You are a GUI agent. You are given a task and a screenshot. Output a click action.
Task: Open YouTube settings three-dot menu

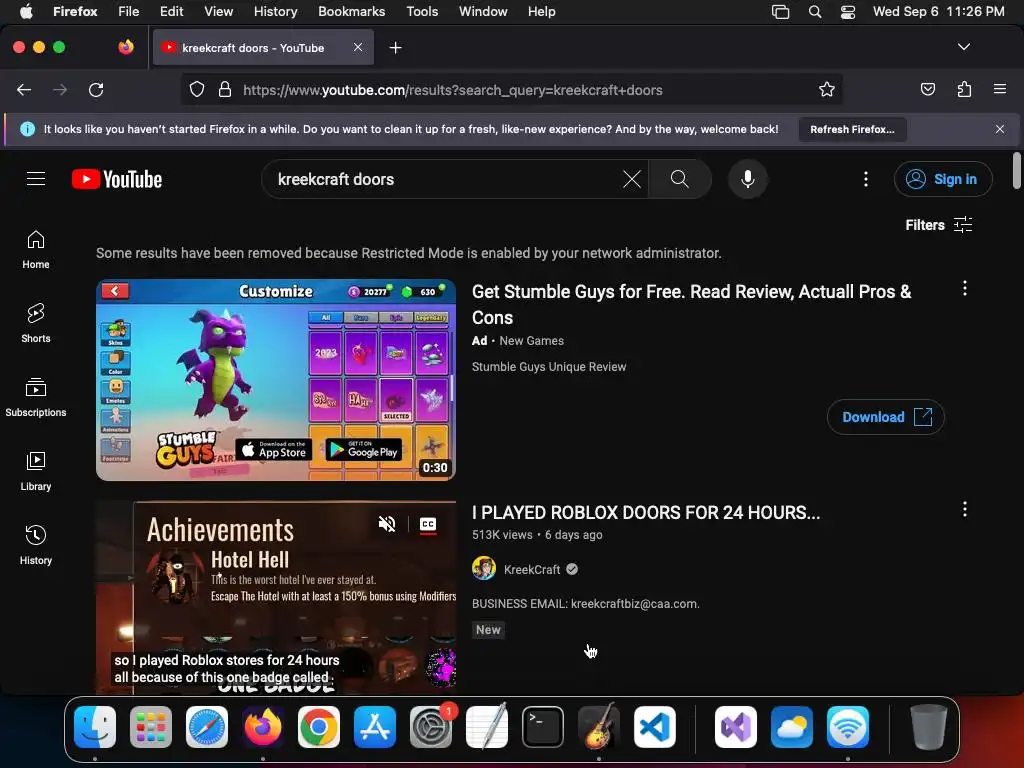pos(866,179)
